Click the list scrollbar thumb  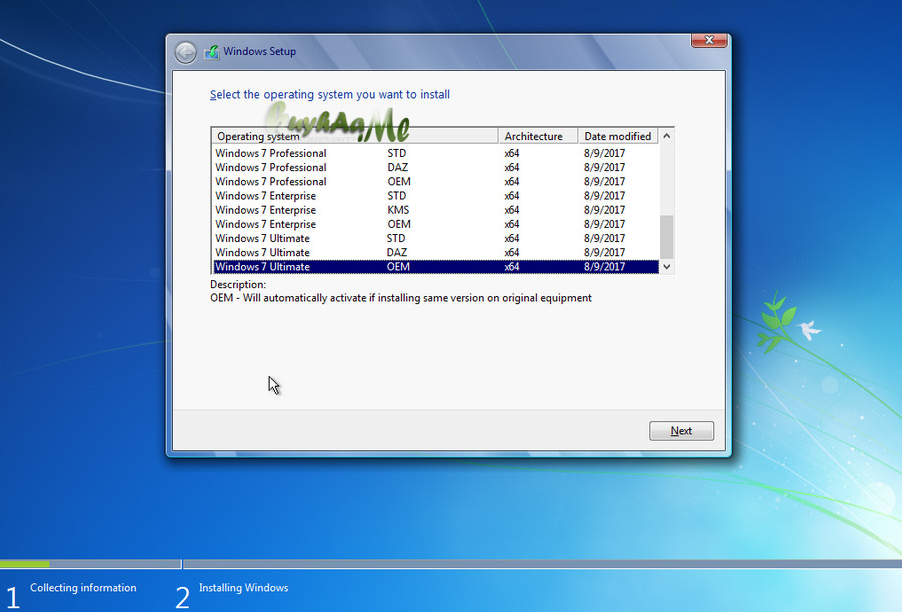tap(666, 237)
